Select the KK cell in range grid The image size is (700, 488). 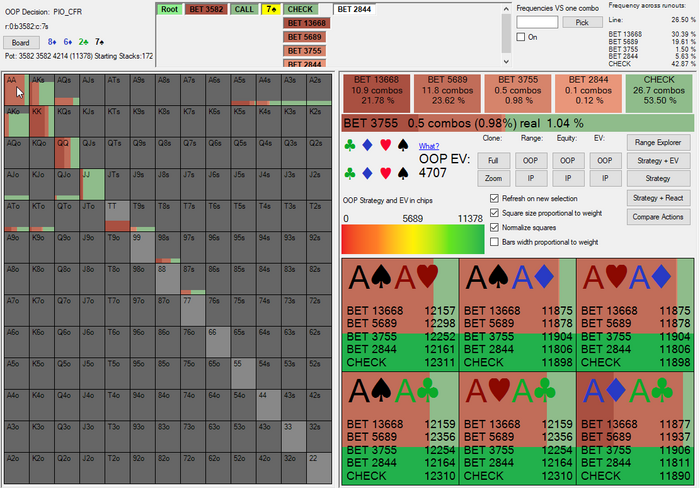tap(42, 121)
